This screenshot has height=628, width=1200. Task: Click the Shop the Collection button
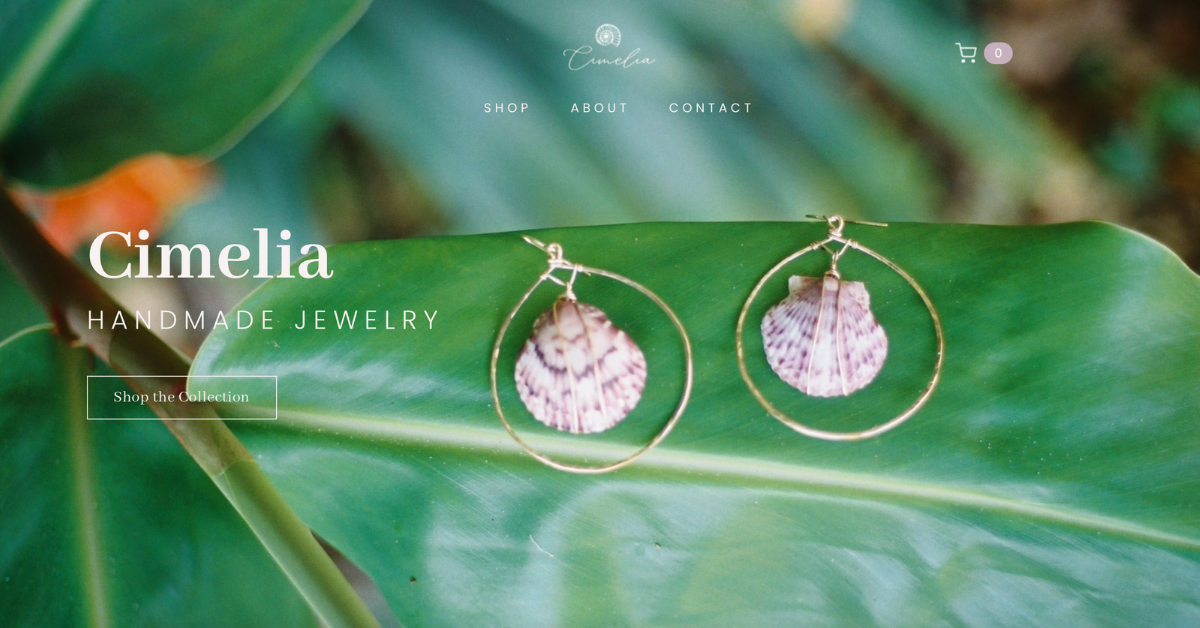[182, 397]
